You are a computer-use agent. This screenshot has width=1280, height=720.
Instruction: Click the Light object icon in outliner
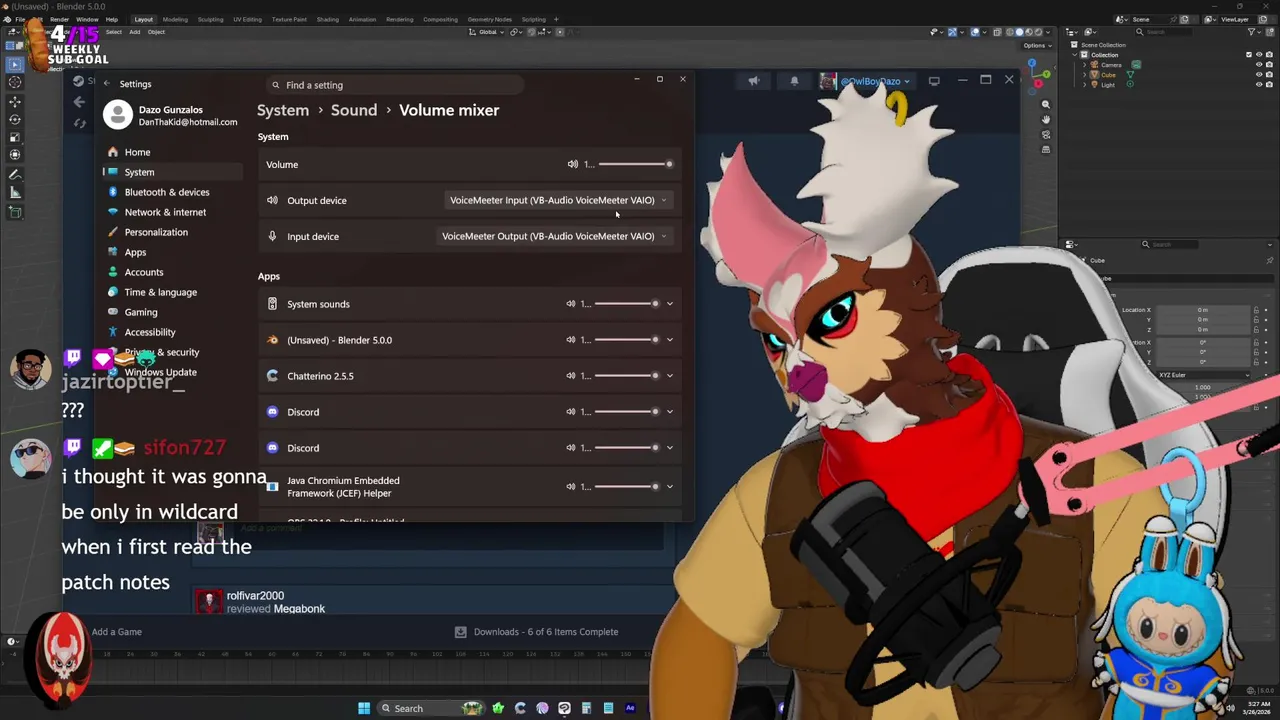click(1095, 85)
